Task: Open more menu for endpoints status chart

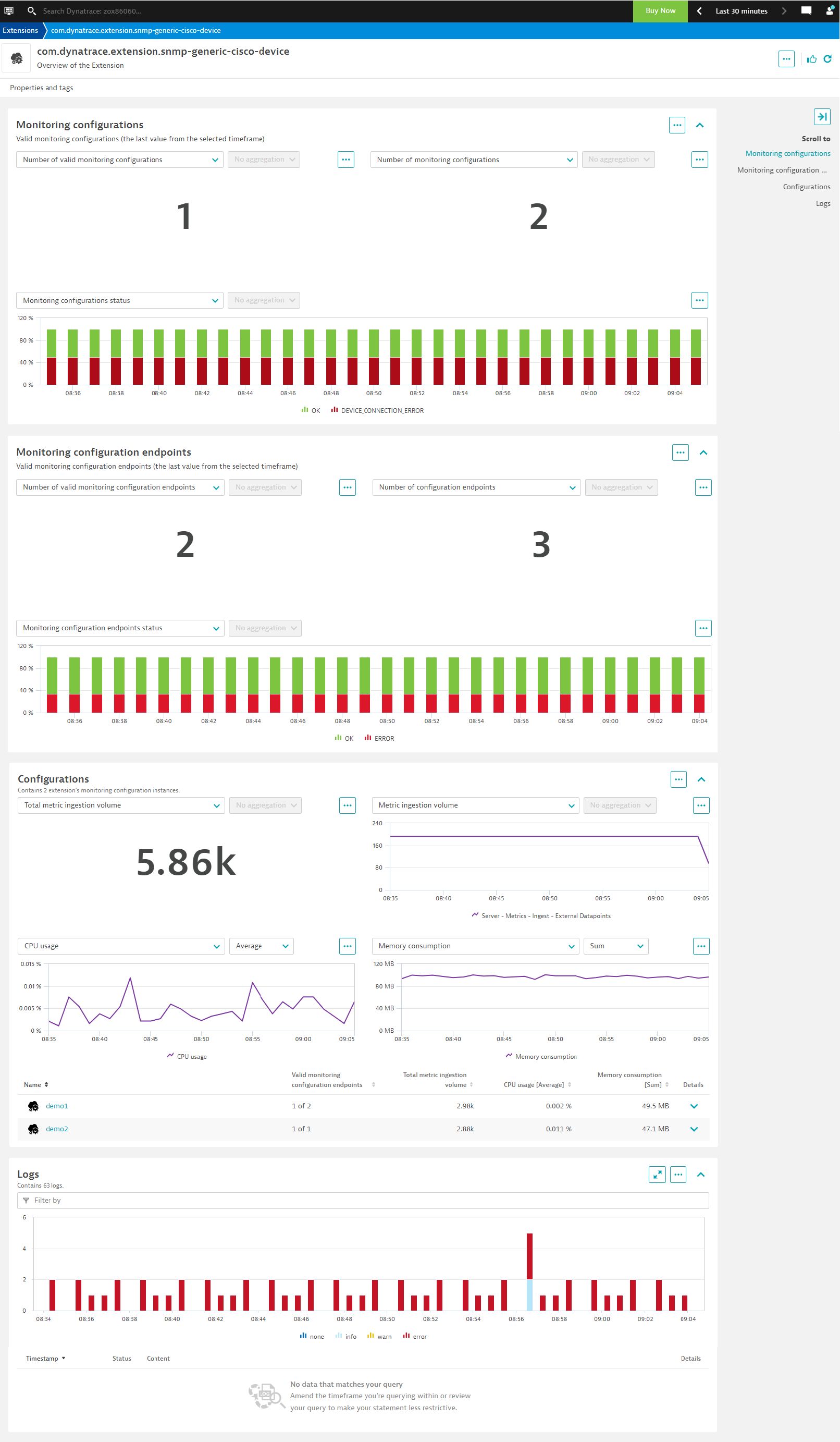Action: pyautogui.click(x=703, y=628)
